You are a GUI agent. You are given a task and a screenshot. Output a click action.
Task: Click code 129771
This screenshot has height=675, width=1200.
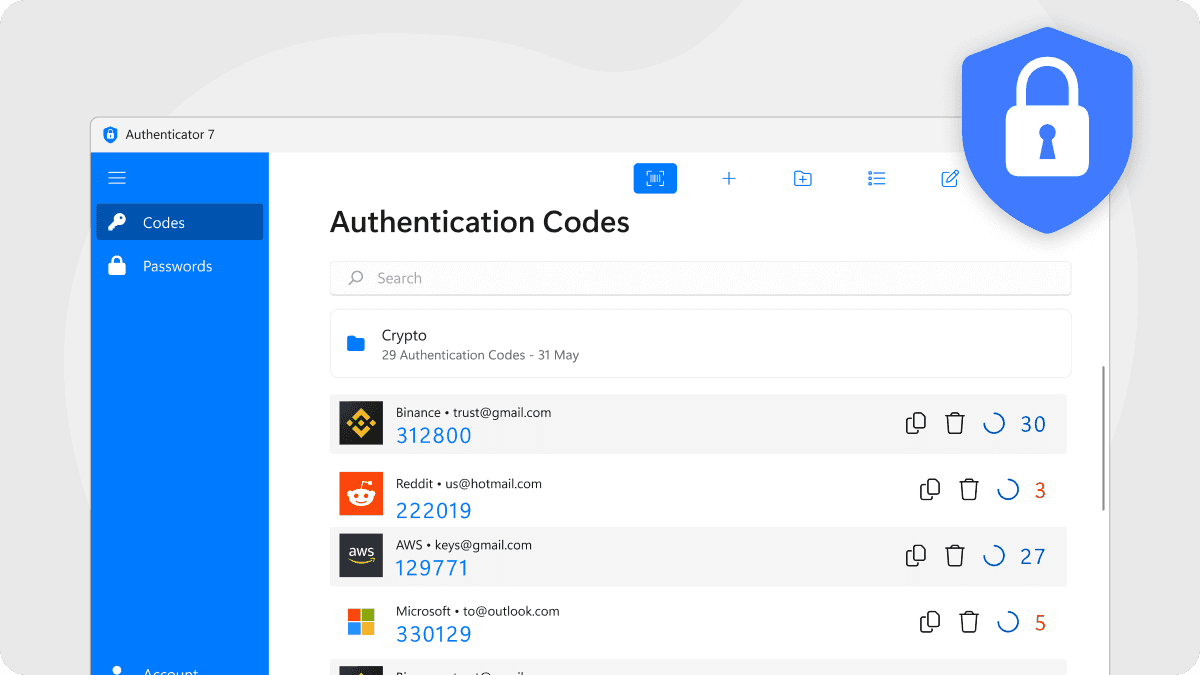432,567
